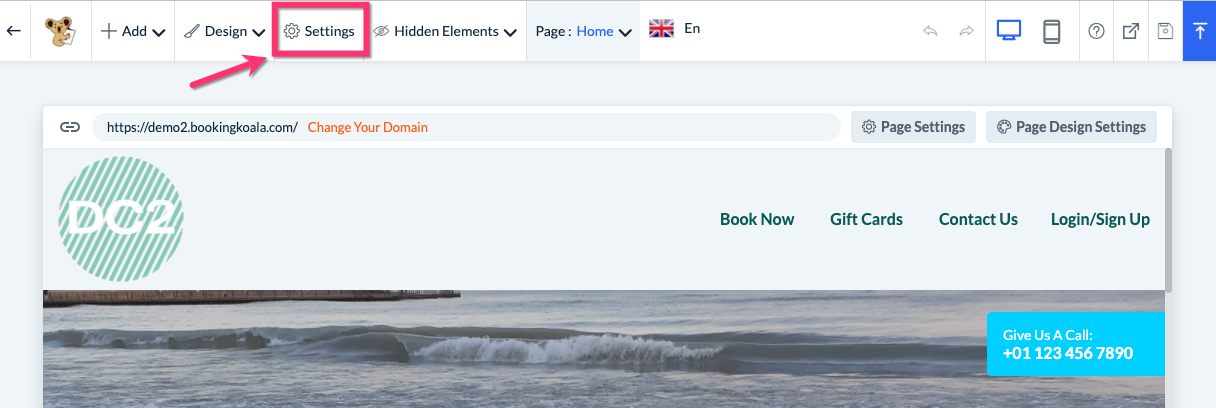Click the BookingKoala koala logo
This screenshot has height=408, width=1216.
coord(62,31)
